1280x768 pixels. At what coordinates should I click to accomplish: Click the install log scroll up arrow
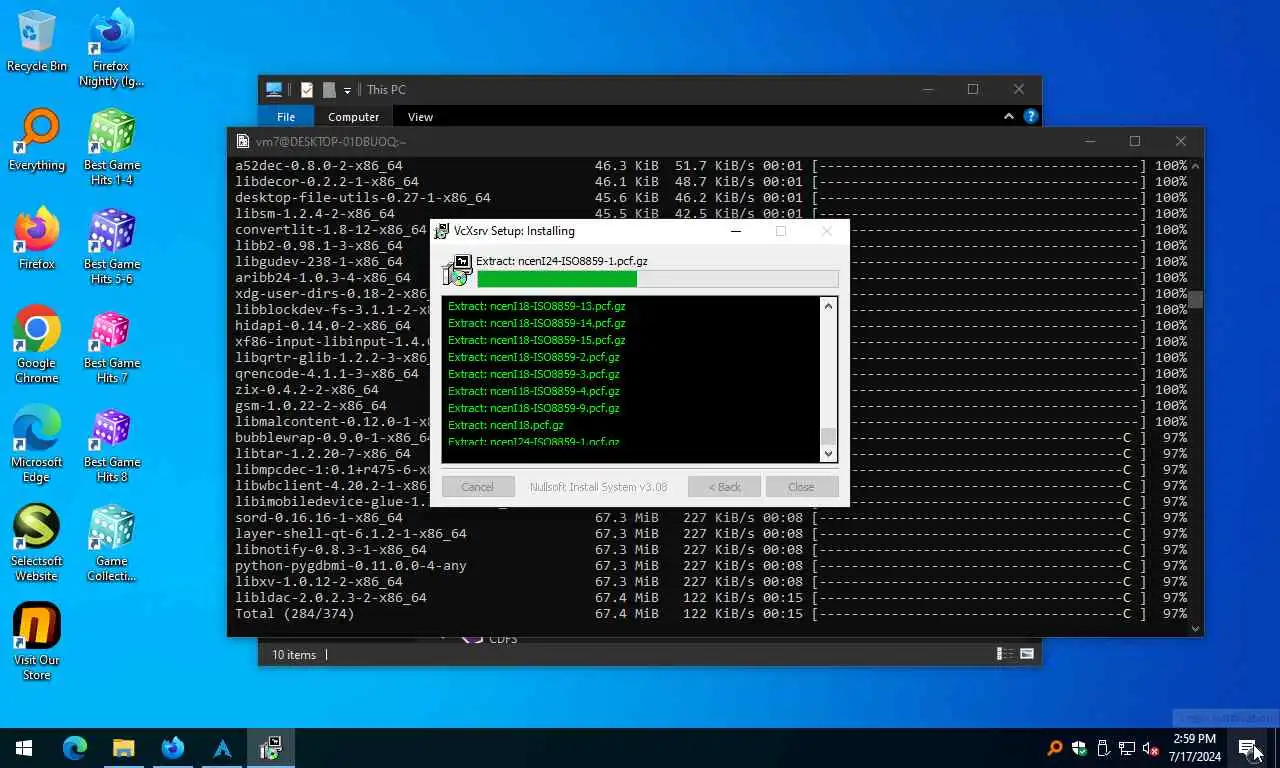(x=828, y=306)
